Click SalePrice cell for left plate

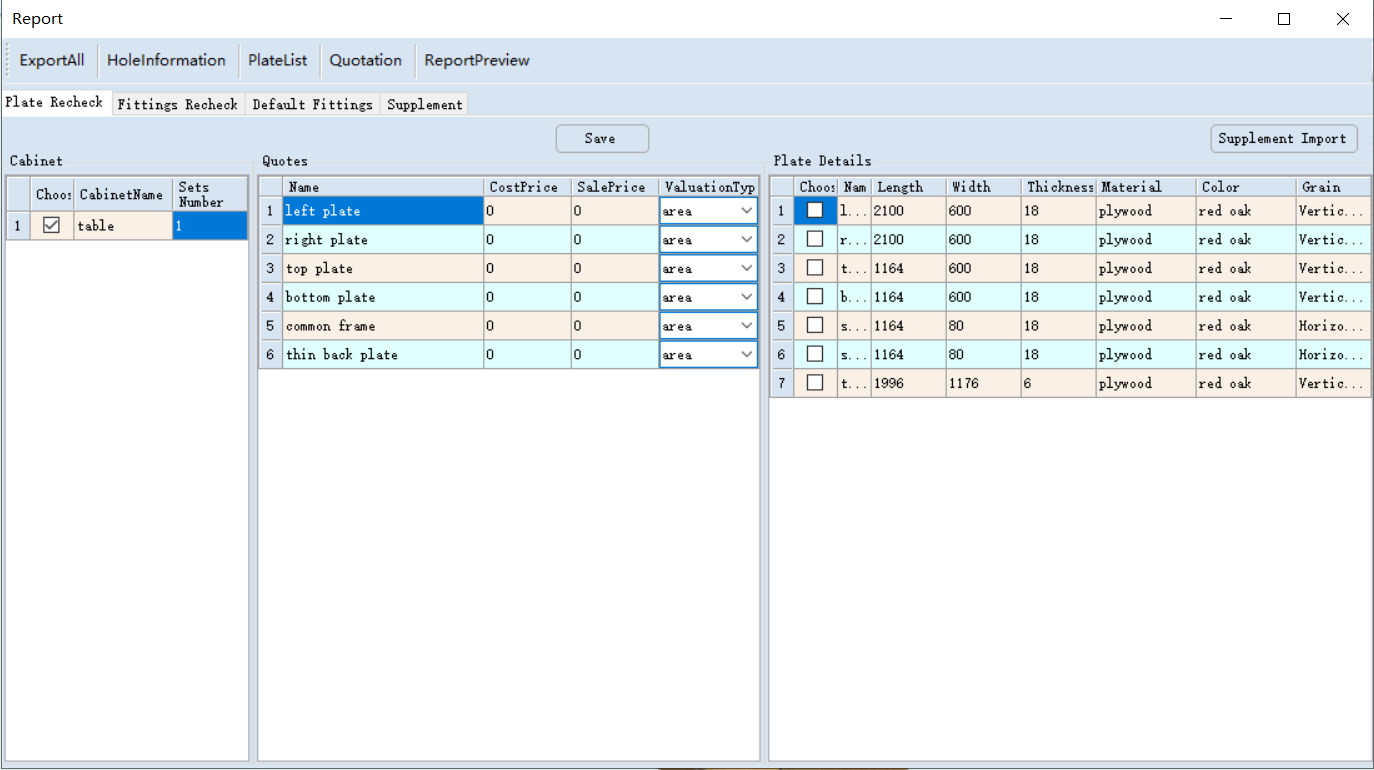click(615, 211)
